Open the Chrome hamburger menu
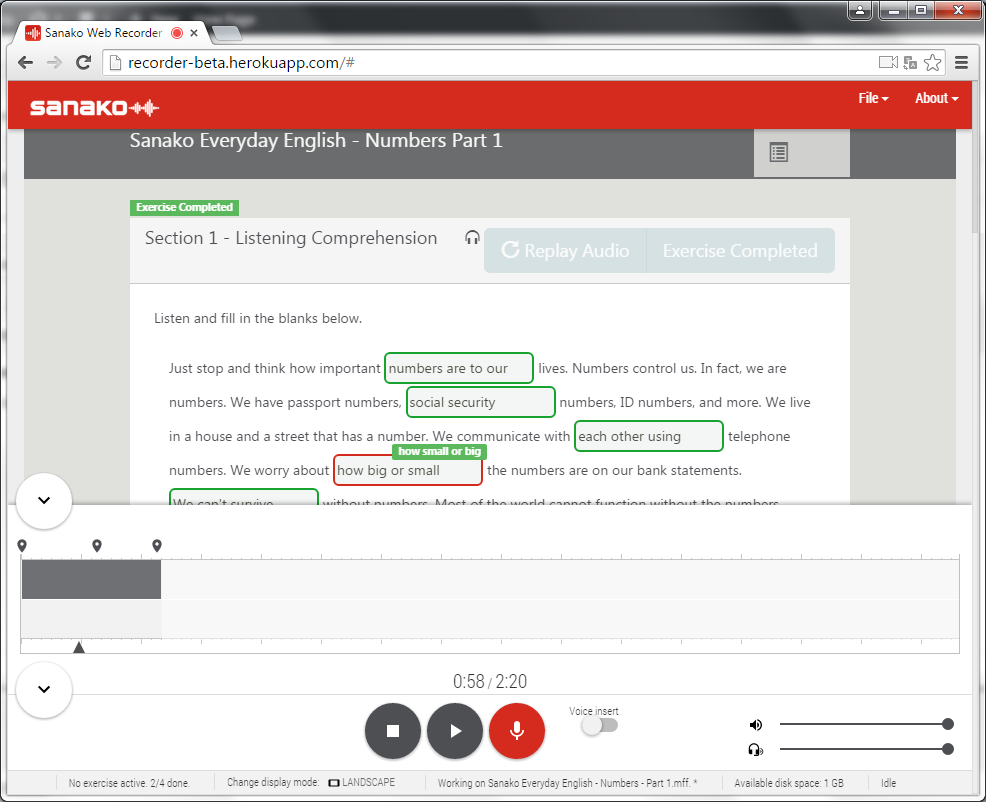 (961, 63)
